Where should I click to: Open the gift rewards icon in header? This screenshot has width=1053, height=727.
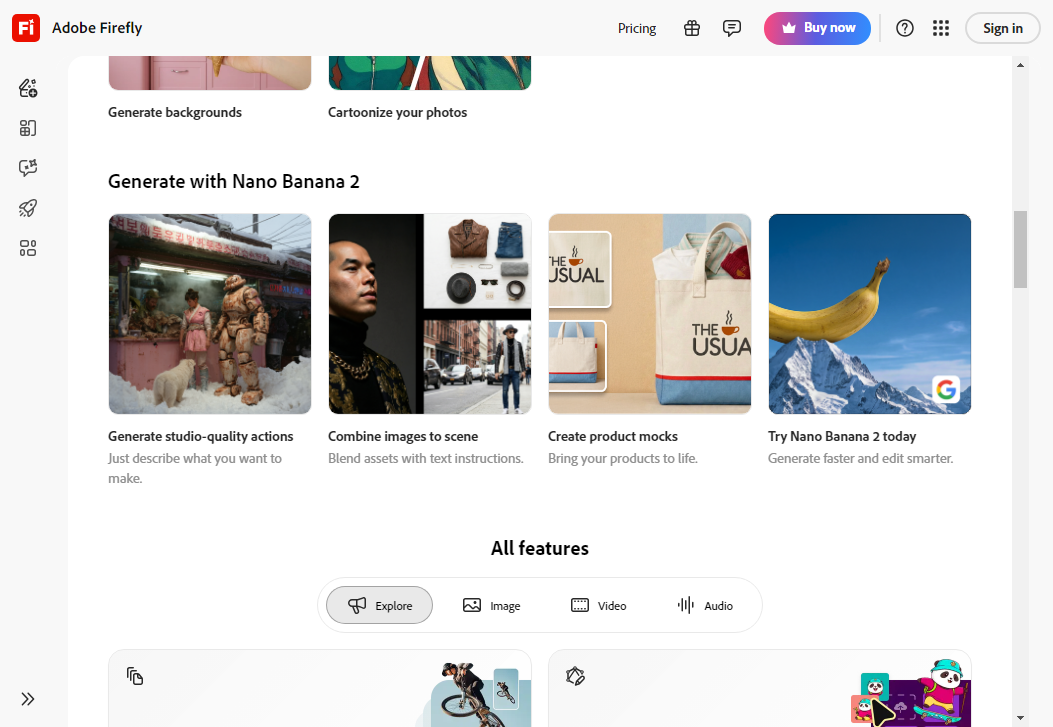coord(692,28)
